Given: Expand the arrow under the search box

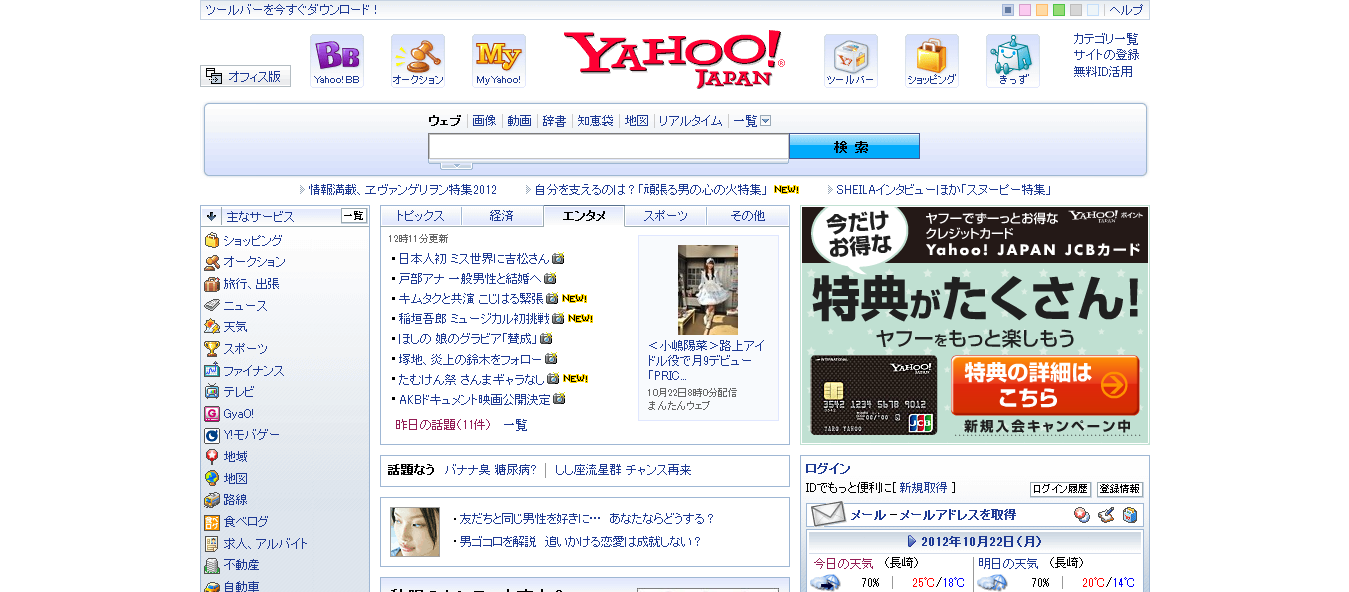Looking at the screenshot, I should coord(456,165).
